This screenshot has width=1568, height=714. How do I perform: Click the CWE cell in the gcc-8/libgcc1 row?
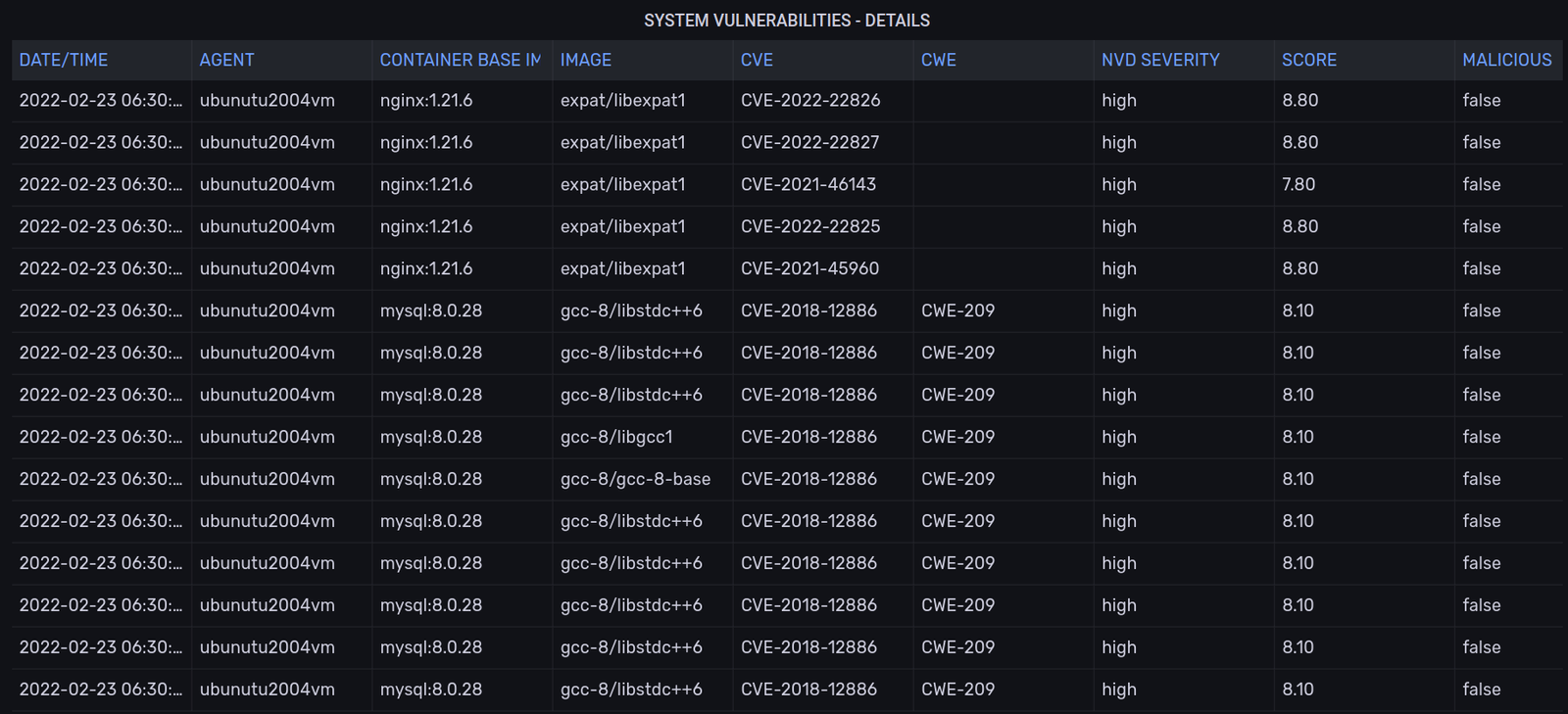tap(957, 438)
